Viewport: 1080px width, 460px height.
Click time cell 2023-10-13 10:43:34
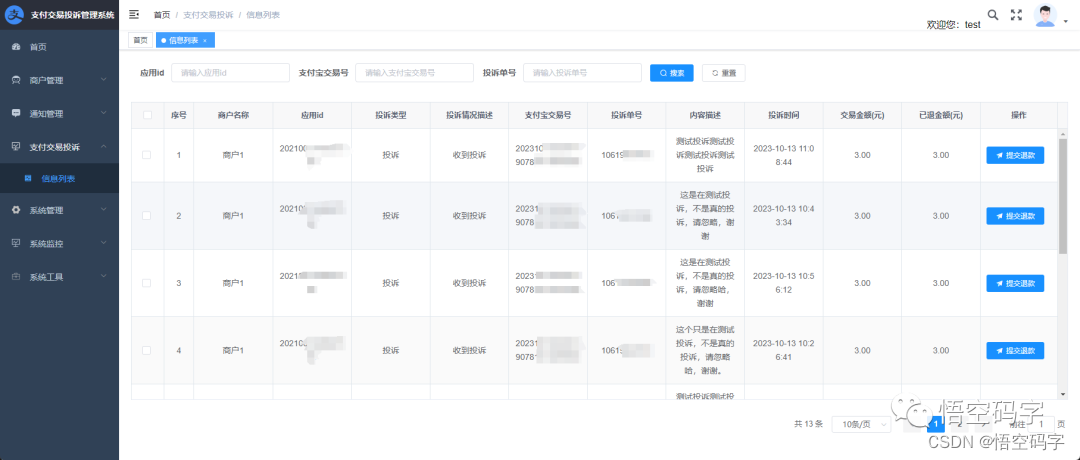(x=784, y=216)
